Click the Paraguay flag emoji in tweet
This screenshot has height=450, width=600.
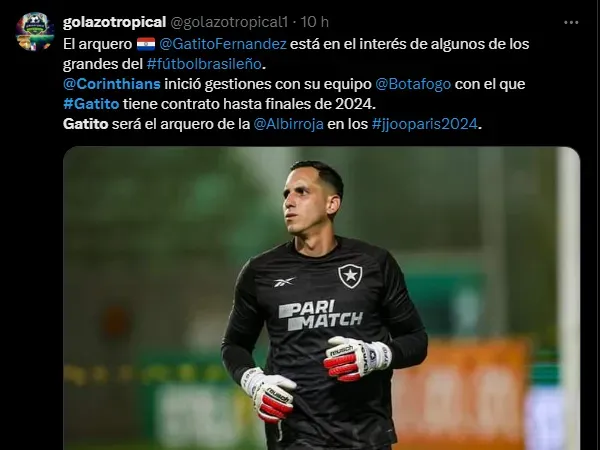tap(146, 44)
